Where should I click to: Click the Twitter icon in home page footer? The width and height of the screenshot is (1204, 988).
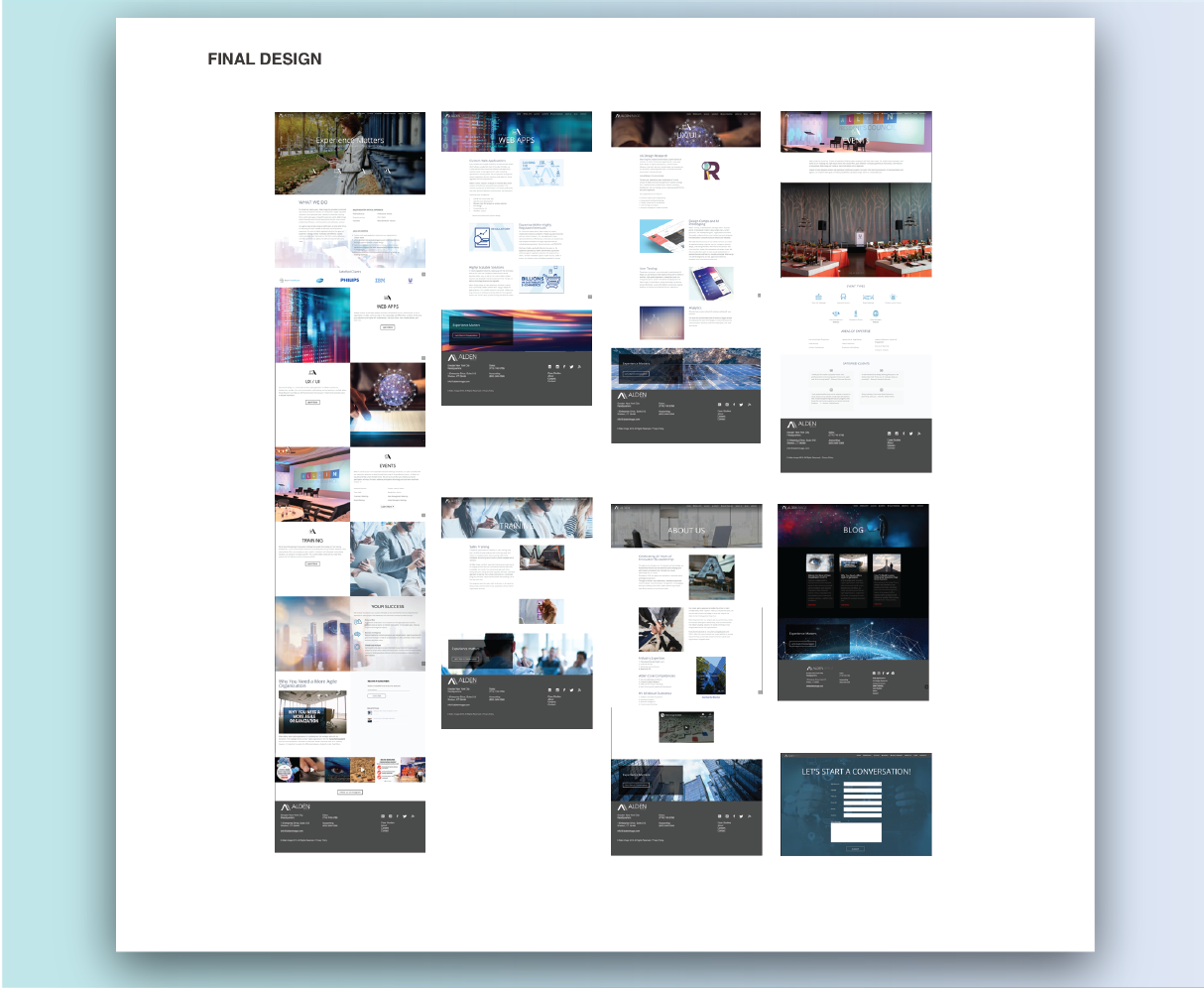[x=405, y=816]
